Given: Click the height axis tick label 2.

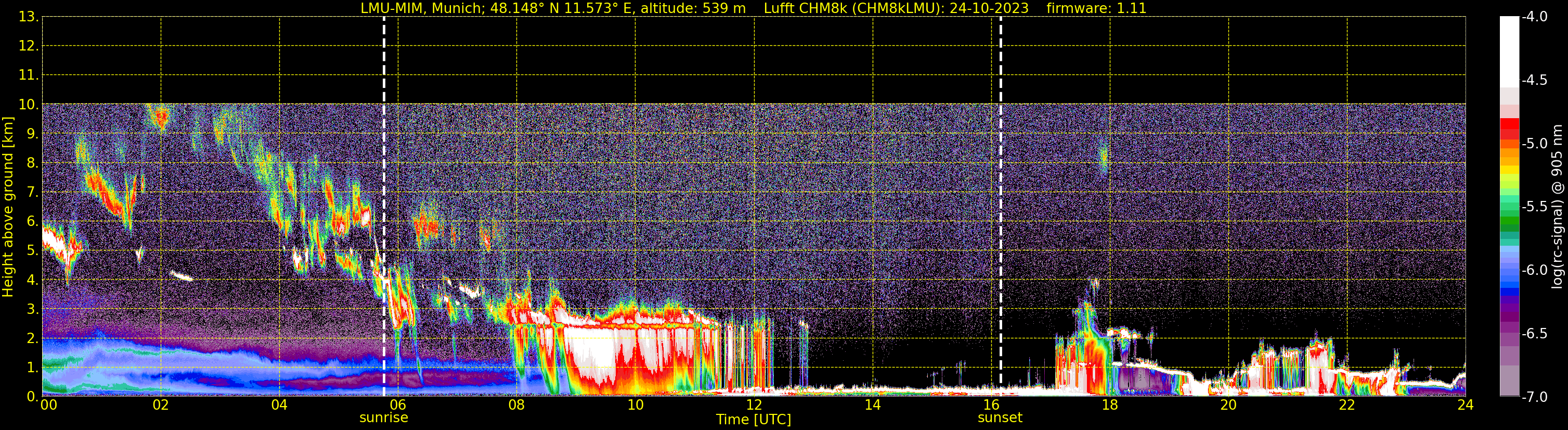Looking at the screenshot, I should 32,339.
